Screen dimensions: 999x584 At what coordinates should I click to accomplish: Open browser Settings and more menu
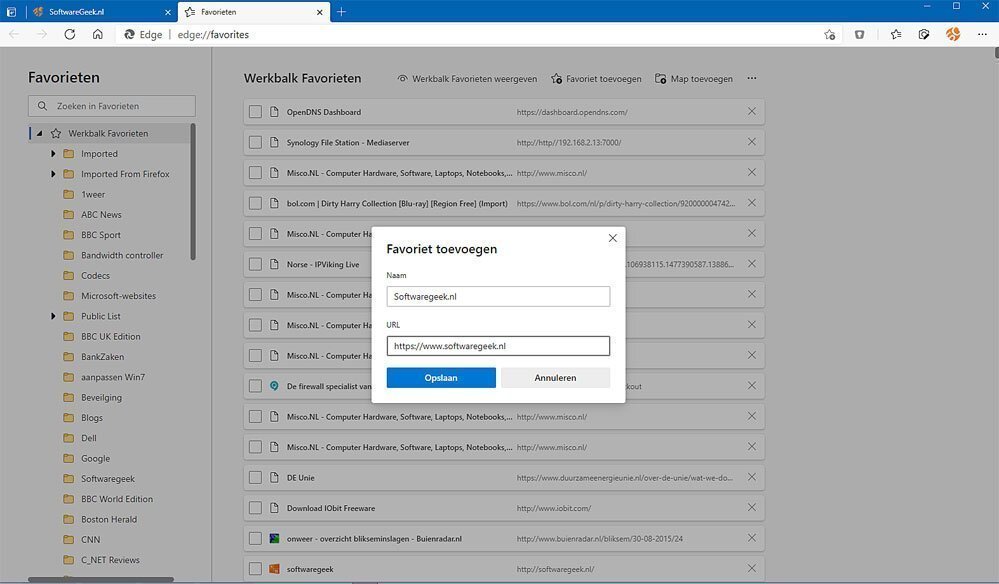point(982,34)
